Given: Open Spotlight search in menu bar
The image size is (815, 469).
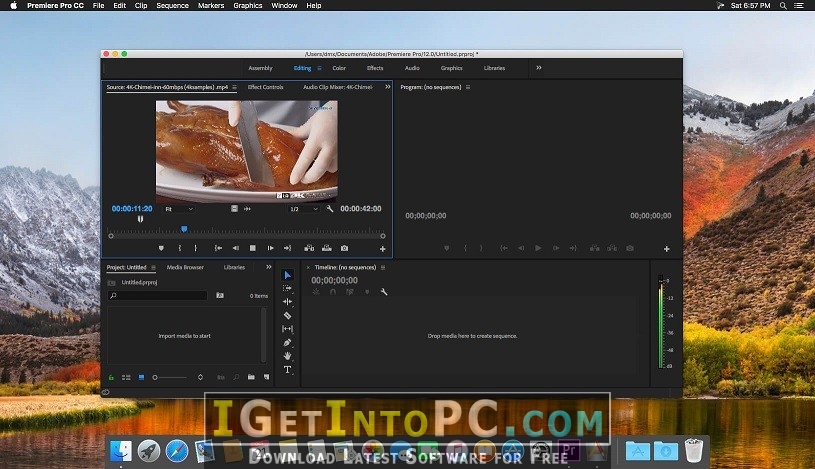Looking at the screenshot, I should [x=783, y=6].
